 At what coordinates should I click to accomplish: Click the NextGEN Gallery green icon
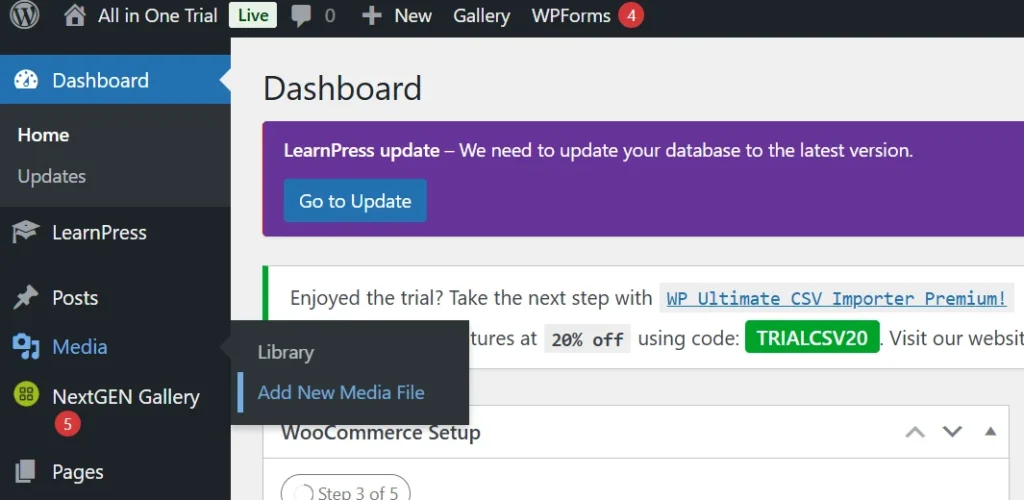pyautogui.click(x=26, y=395)
